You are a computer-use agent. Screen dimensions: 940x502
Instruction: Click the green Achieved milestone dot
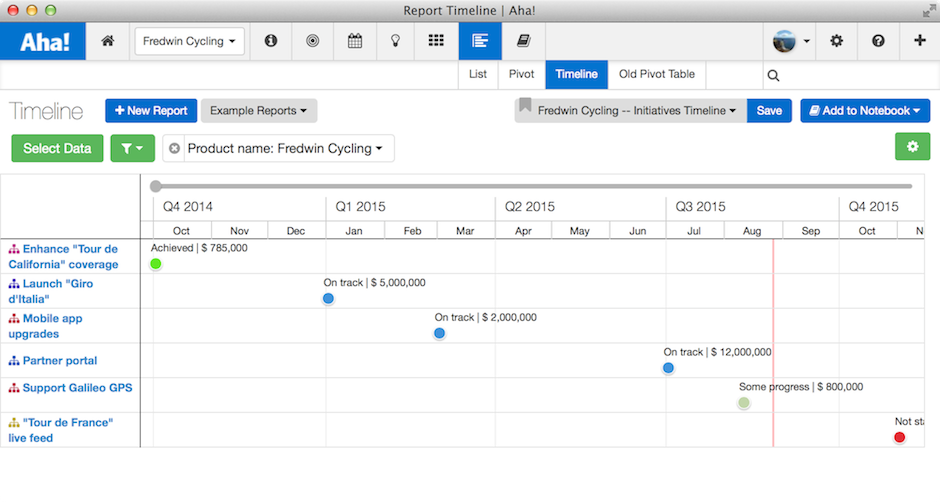(156, 264)
